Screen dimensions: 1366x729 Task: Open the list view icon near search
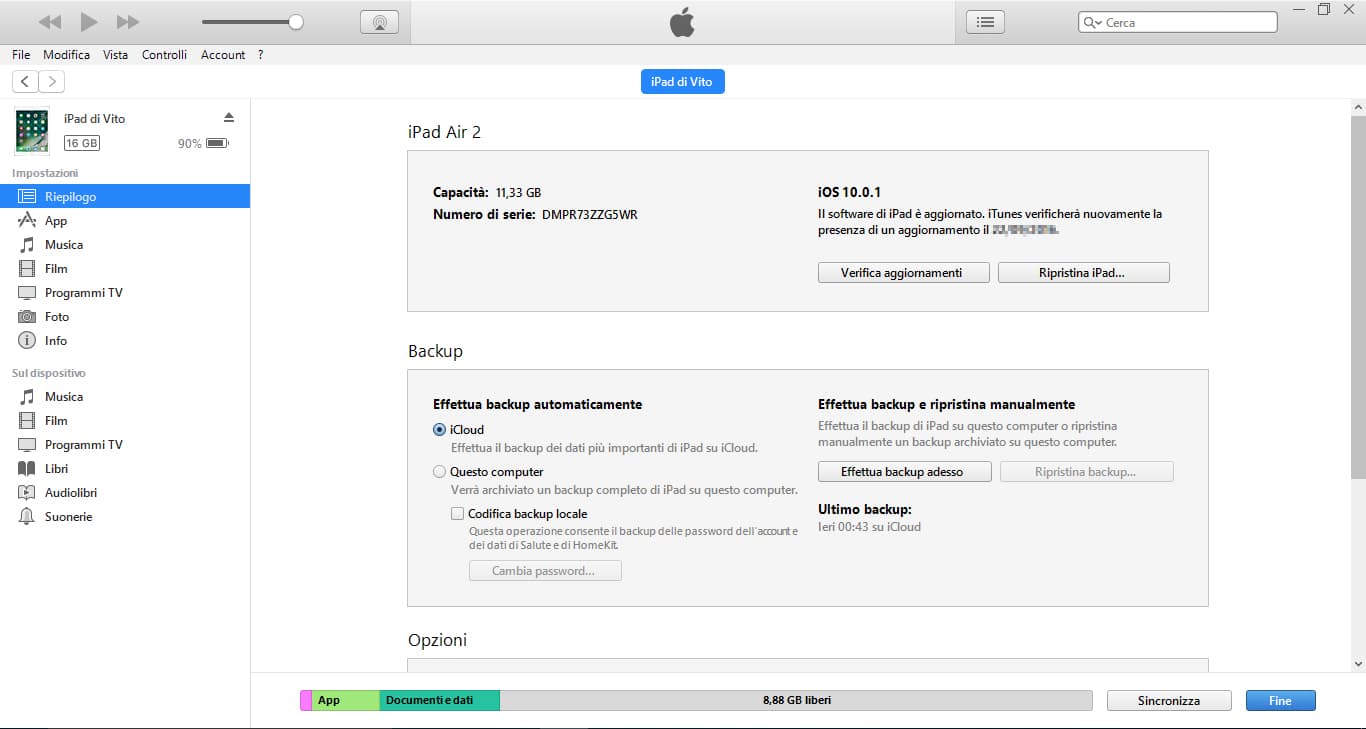tap(985, 22)
